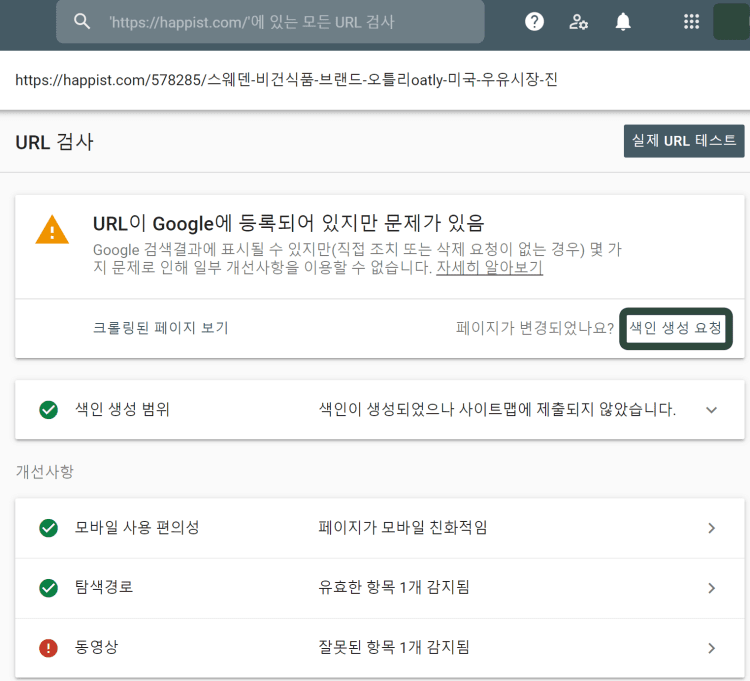Viewport: 750px width, 681px height.
Task: Click text 잘못된 항목 1개 감지됨
Action: tap(394, 648)
